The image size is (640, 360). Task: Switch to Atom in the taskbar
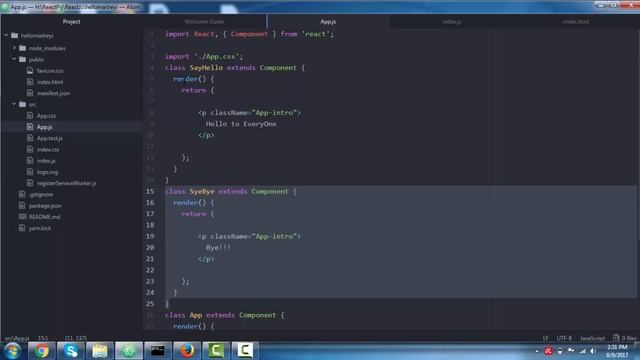129,351
